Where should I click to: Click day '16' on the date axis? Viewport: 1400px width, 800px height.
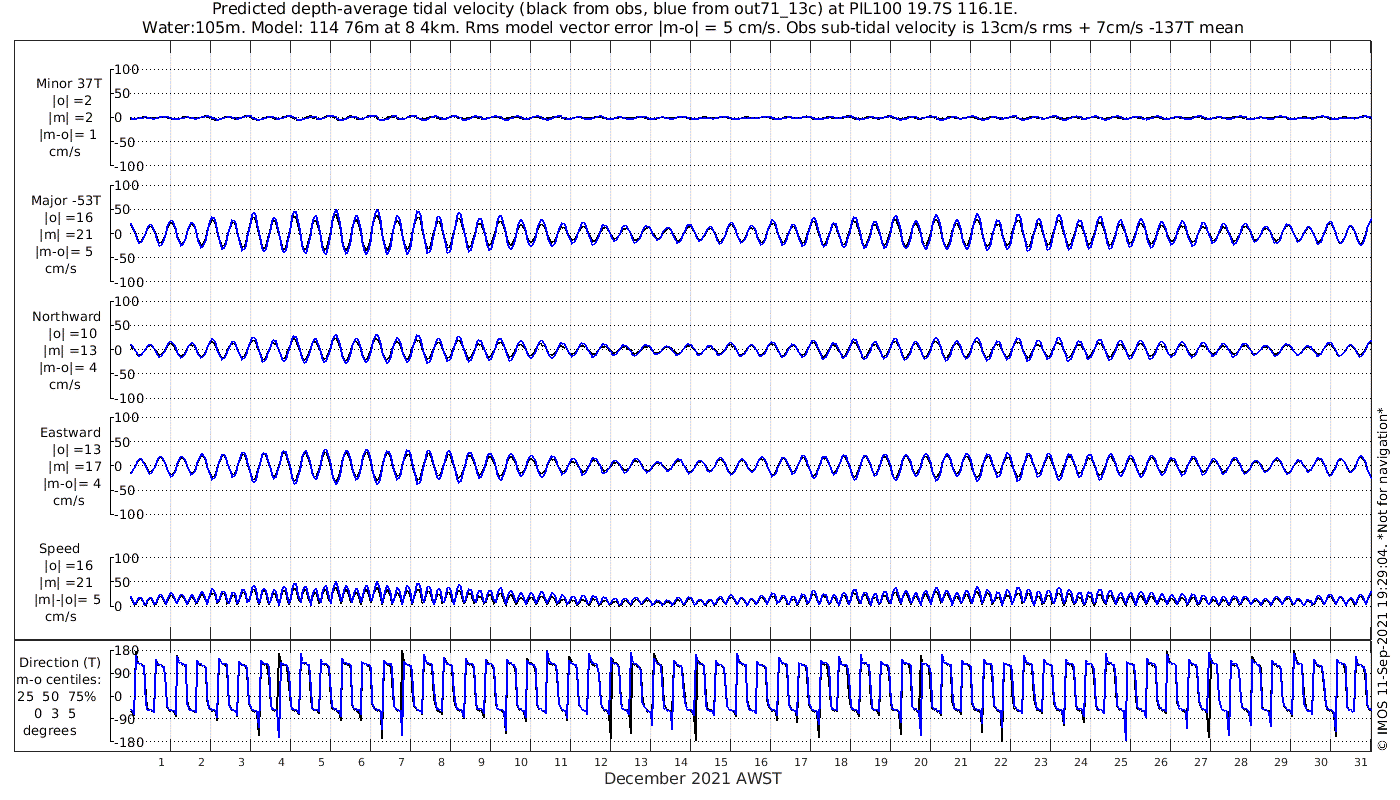[x=761, y=762]
